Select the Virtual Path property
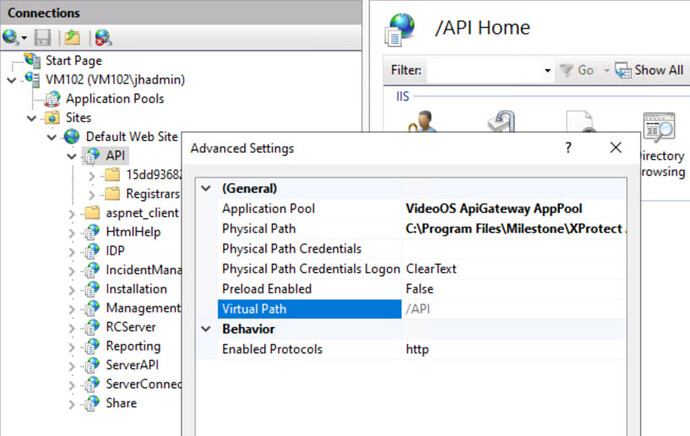The height and width of the screenshot is (436, 690). click(309, 309)
